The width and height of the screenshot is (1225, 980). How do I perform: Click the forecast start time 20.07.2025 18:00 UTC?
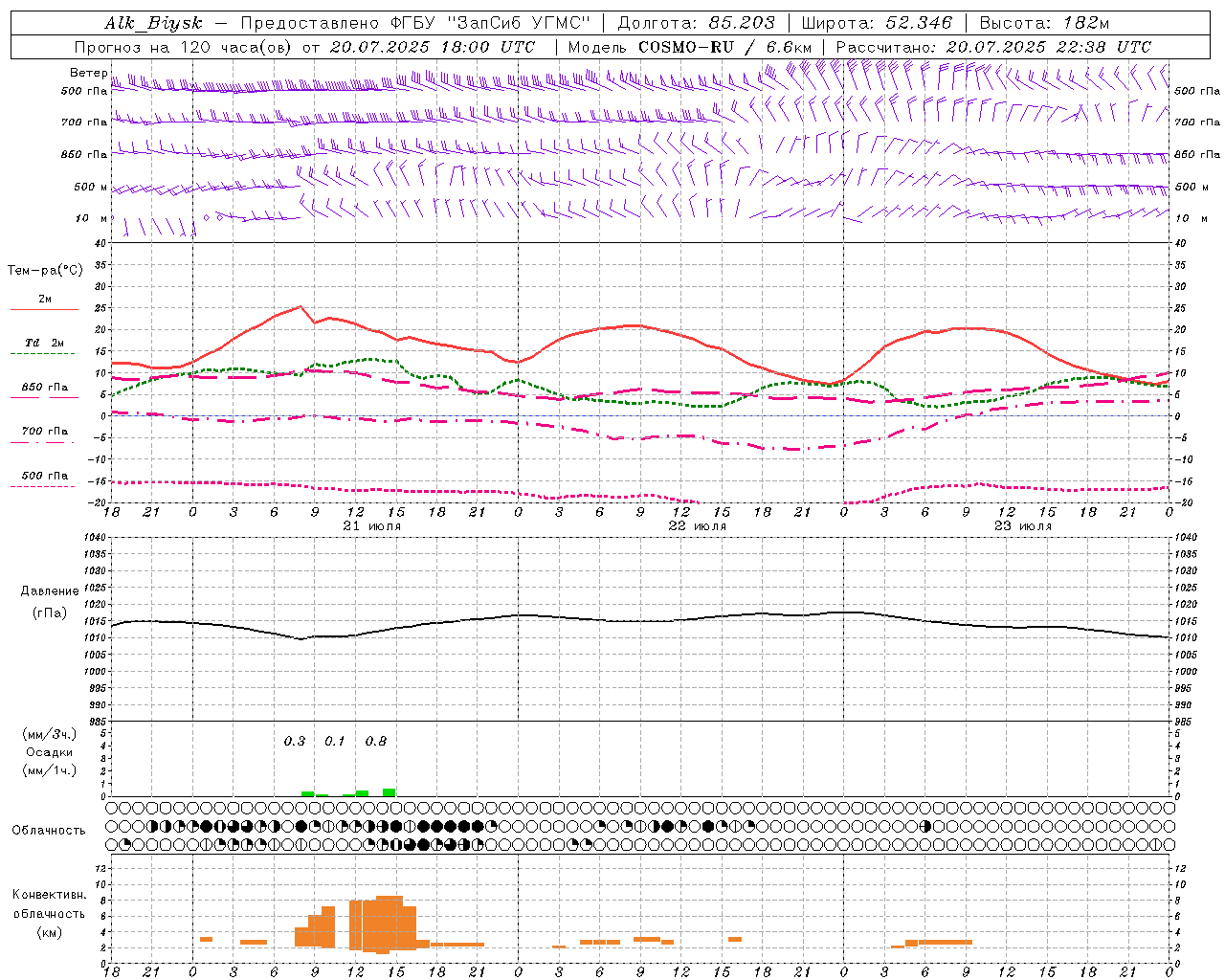433,47
